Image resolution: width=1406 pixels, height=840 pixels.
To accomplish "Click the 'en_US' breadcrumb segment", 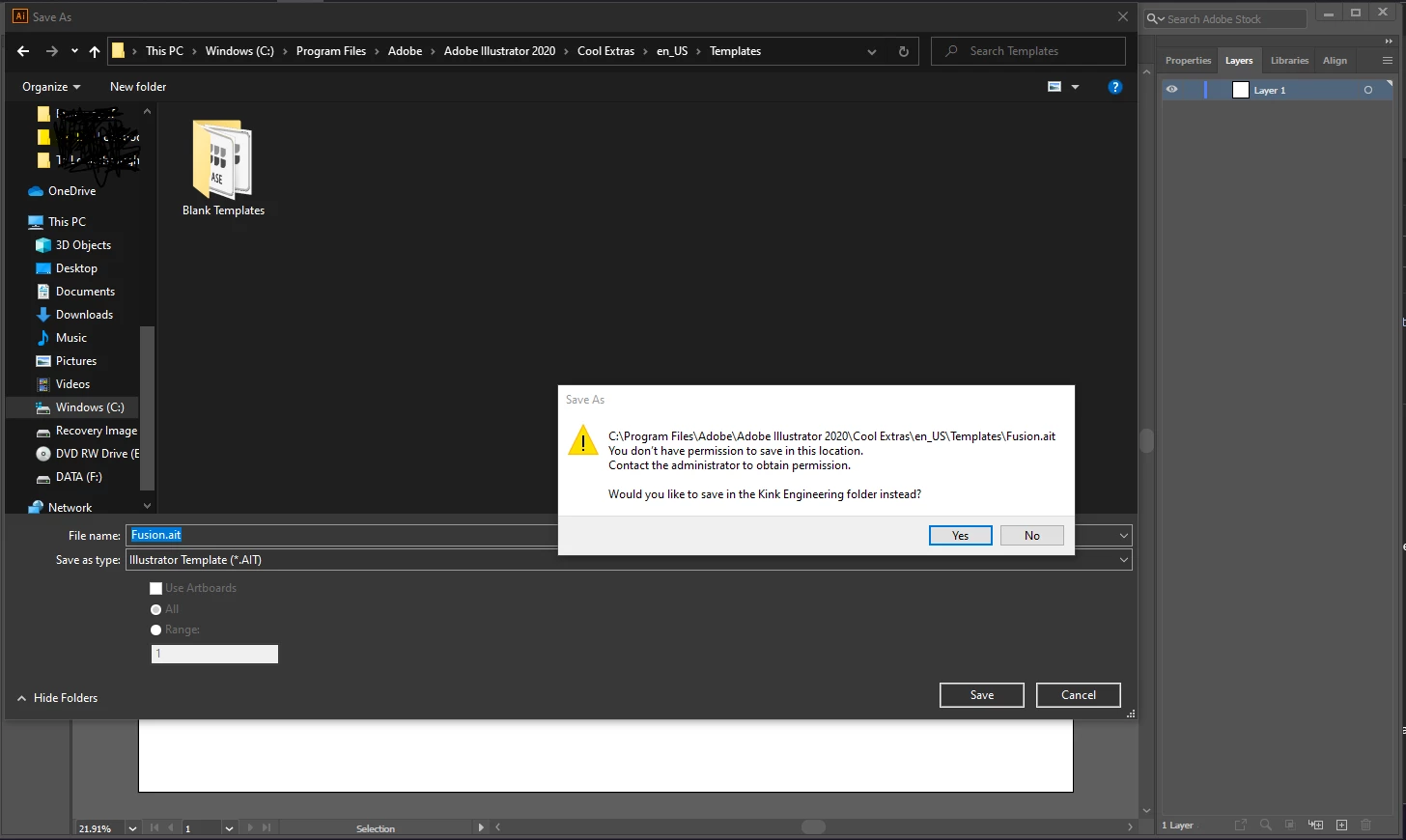I will click(x=672, y=51).
